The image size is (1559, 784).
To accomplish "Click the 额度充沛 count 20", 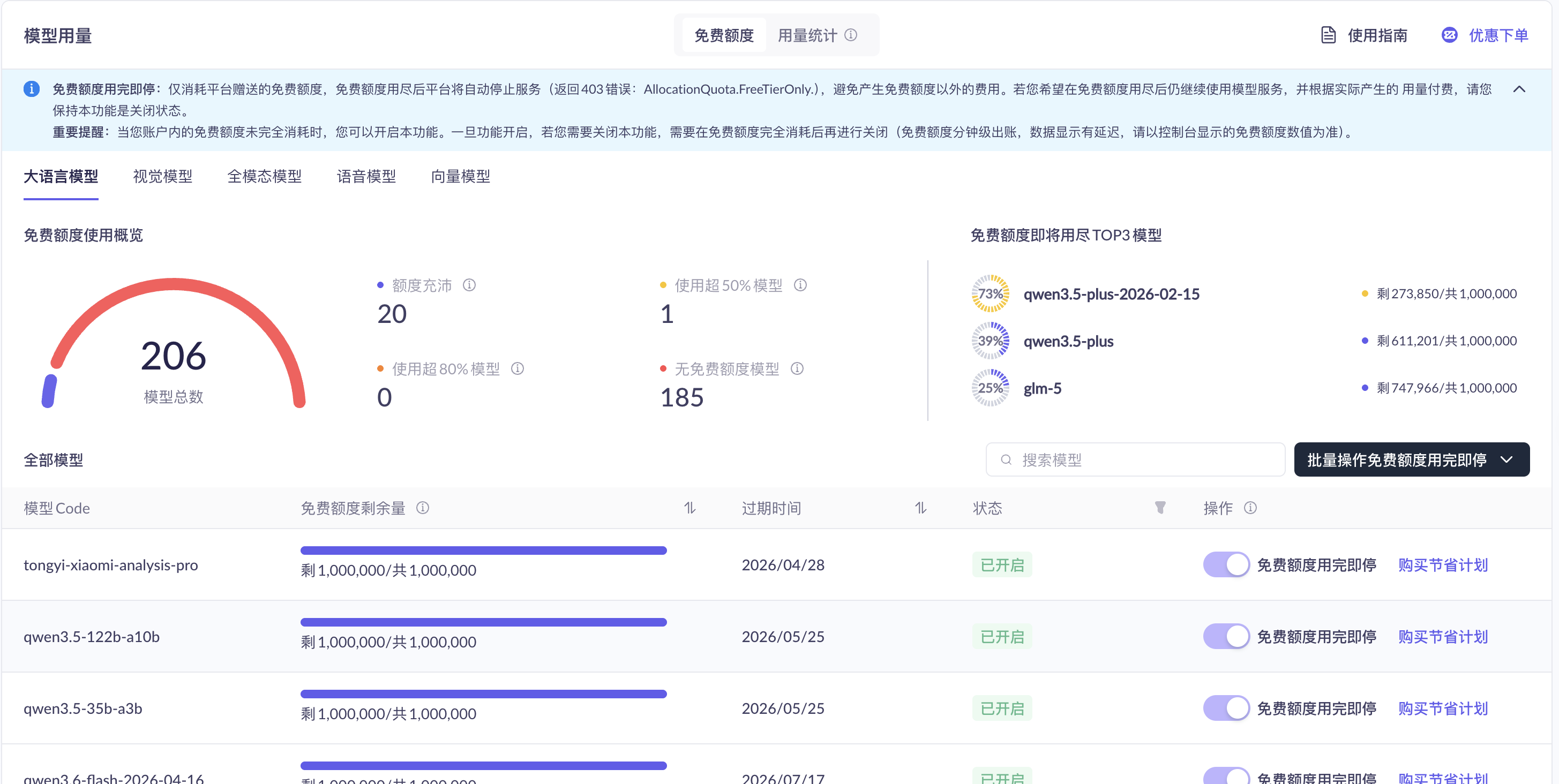I will 392,314.
